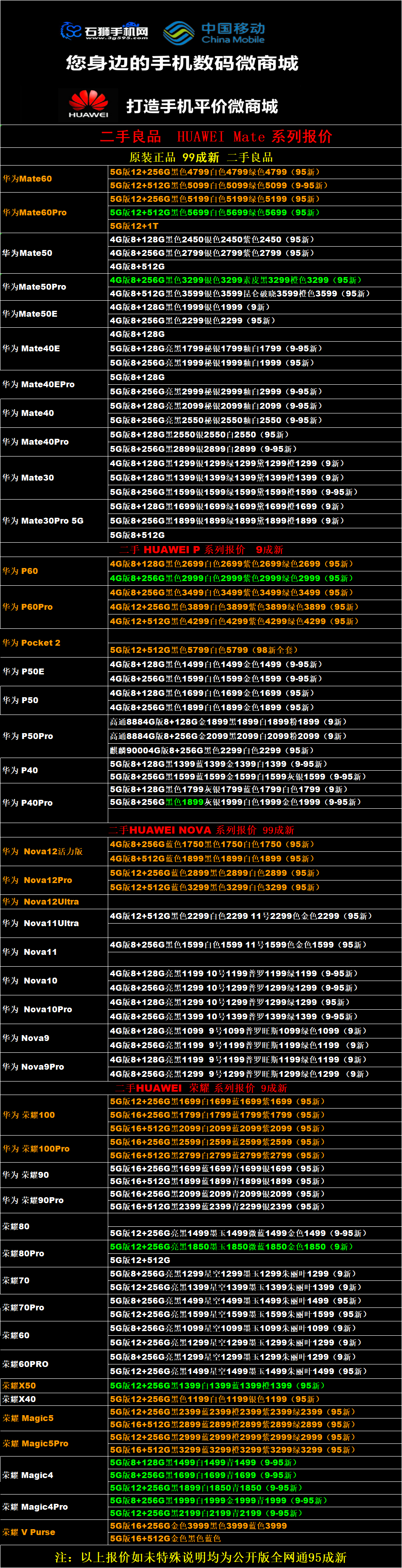Select the 荣耀 Magic4 model cell

tap(54, 1475)
